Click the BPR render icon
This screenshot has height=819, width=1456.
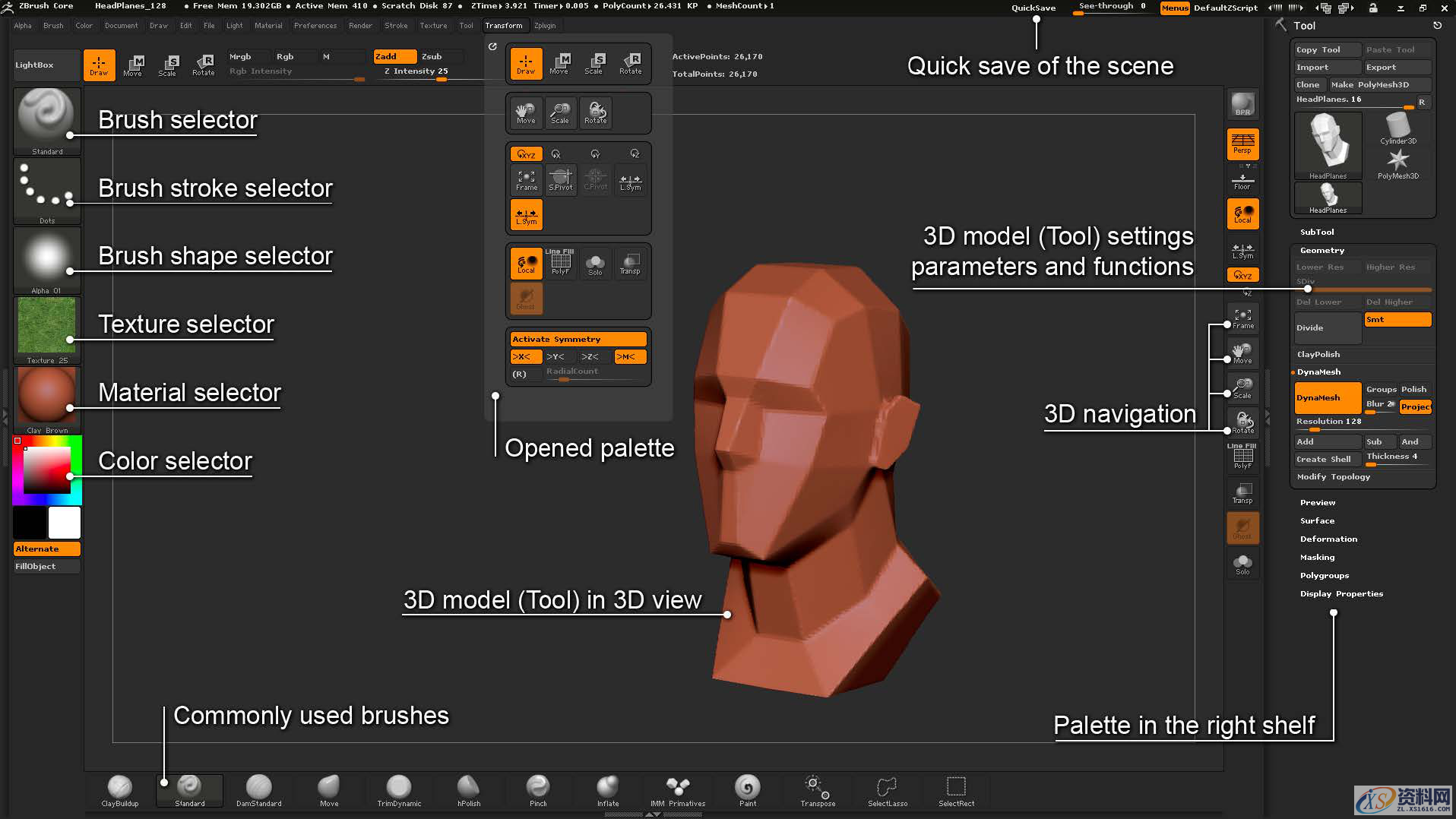pos(1242,104)
